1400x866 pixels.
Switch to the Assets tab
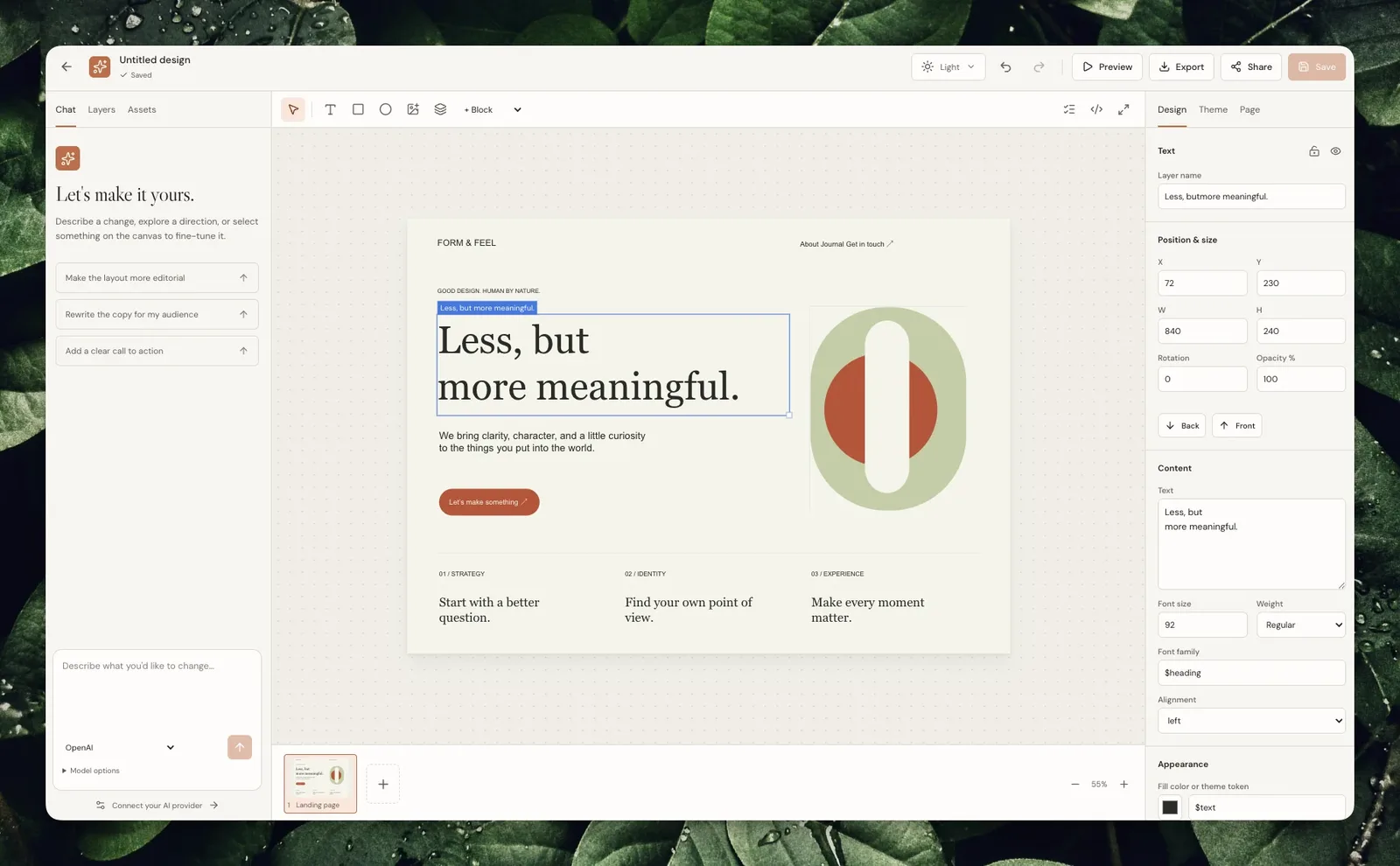(x=142, y=109)
